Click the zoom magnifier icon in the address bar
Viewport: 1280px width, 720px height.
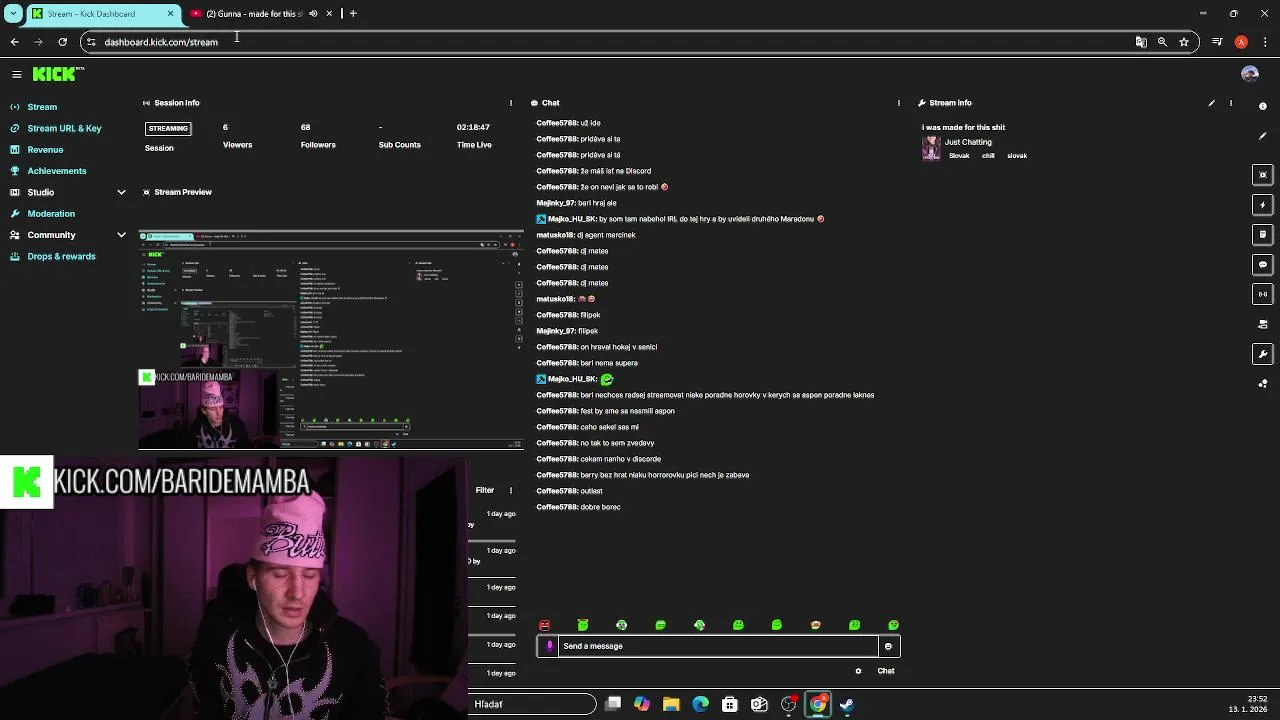coord(1162,42)
